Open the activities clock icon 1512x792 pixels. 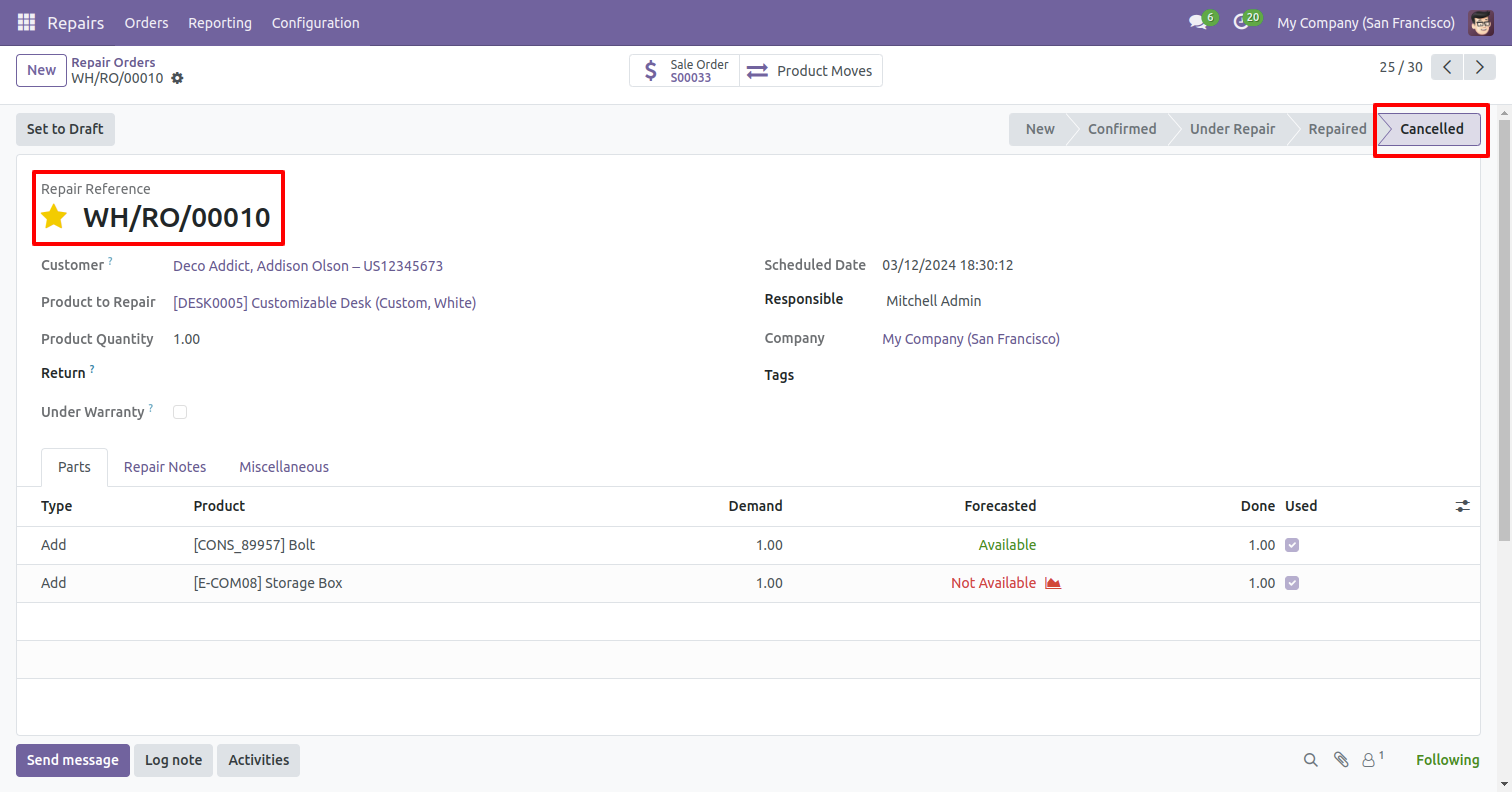click(x=1241, y=22)
